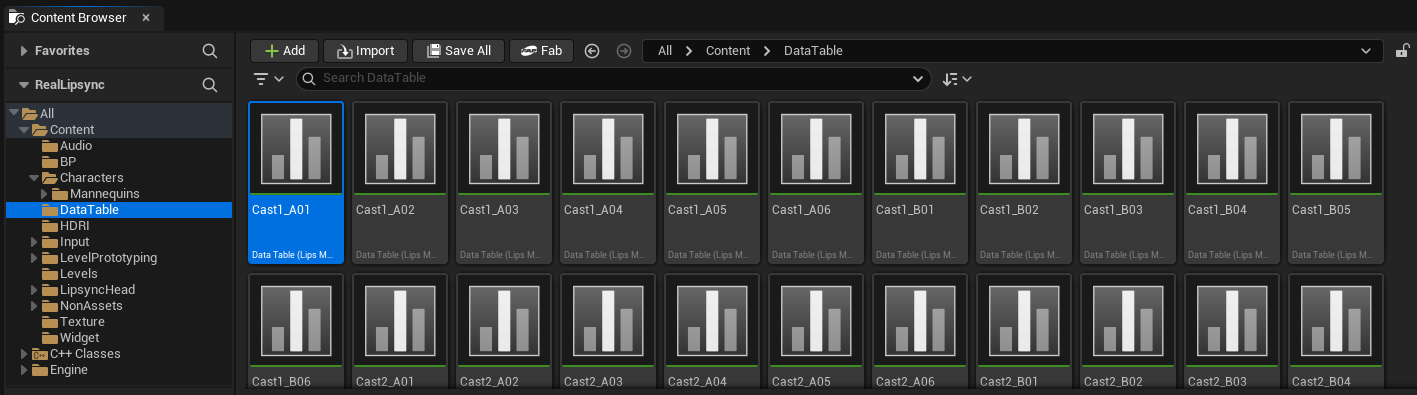The height and width of the screenshot is (395, 1417).
Task: Click the Content breadcrumb
Action: tap(728, 51)
